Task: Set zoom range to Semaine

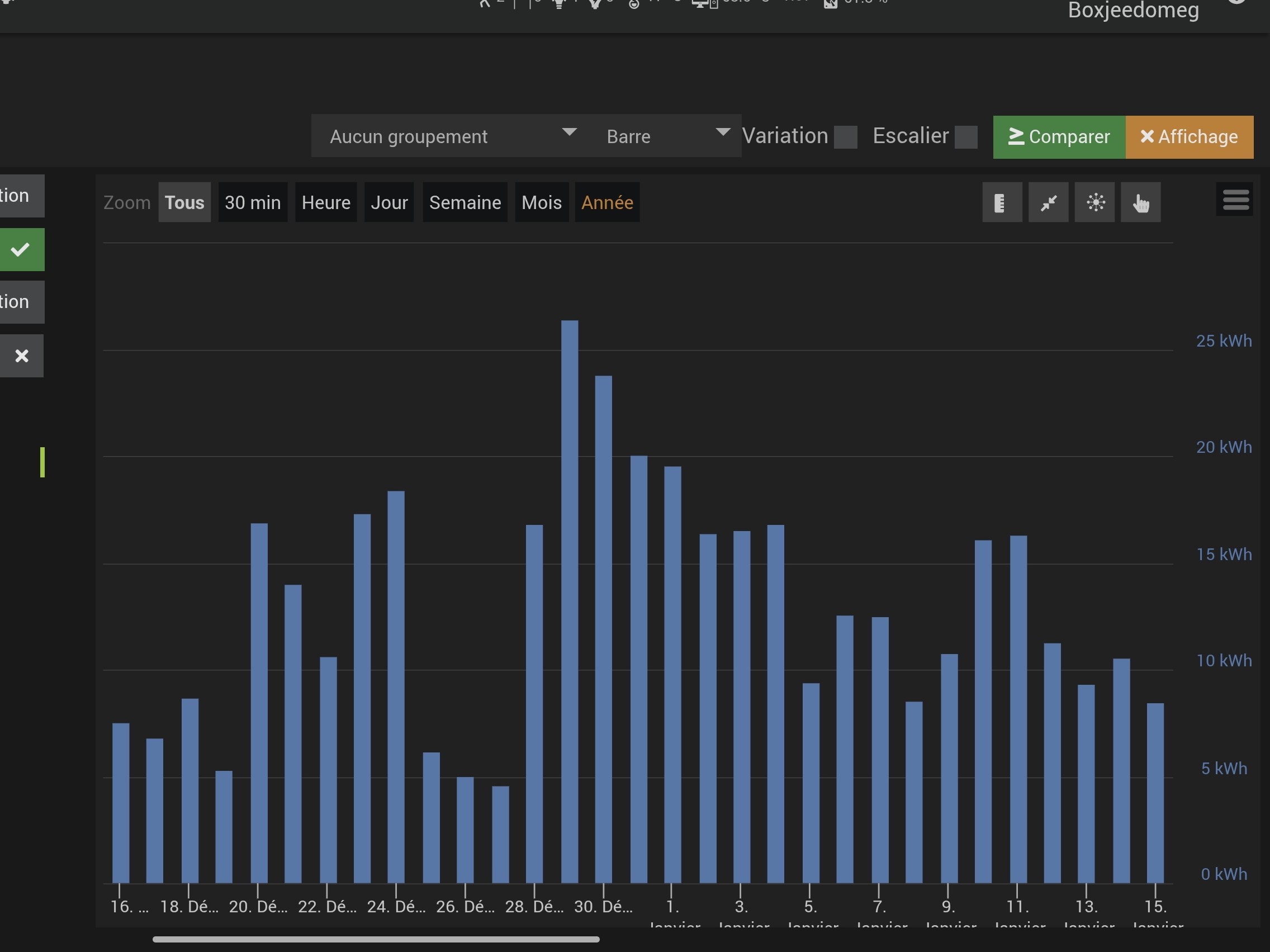Action: tap(465, 202)
